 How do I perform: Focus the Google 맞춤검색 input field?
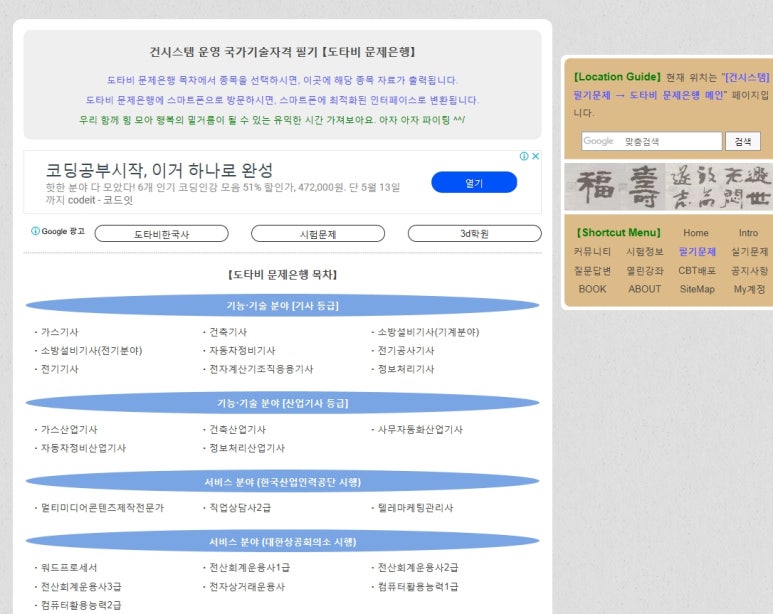pos(652,142)
